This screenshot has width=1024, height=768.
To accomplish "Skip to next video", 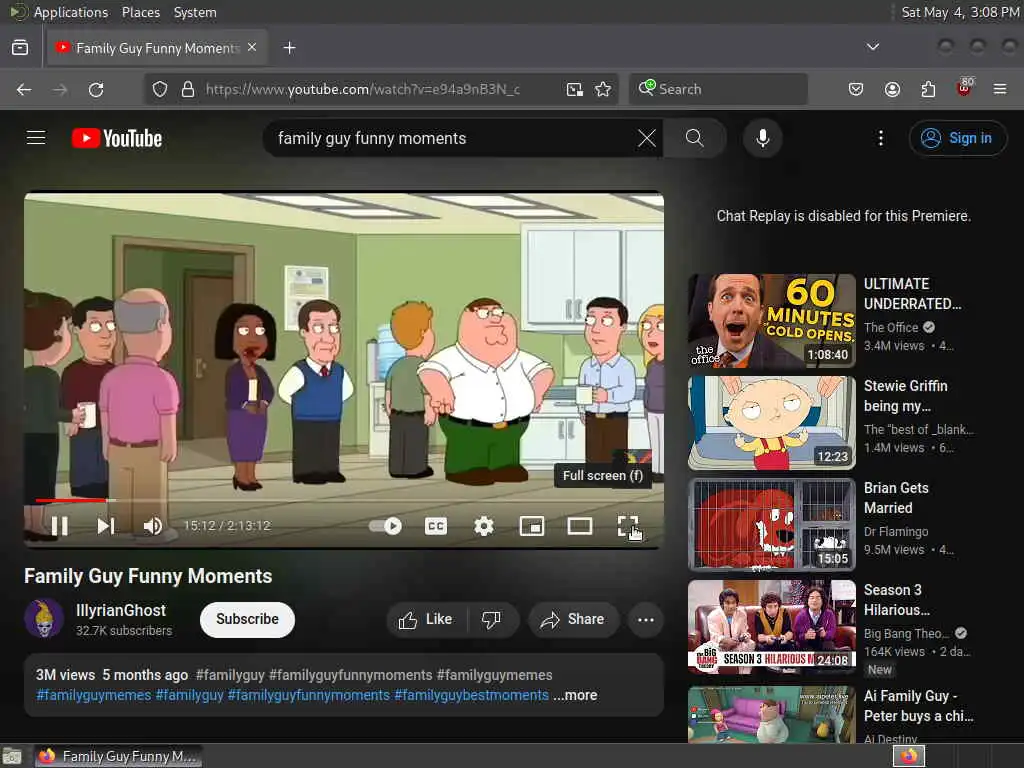I will [x=106, y=526].
